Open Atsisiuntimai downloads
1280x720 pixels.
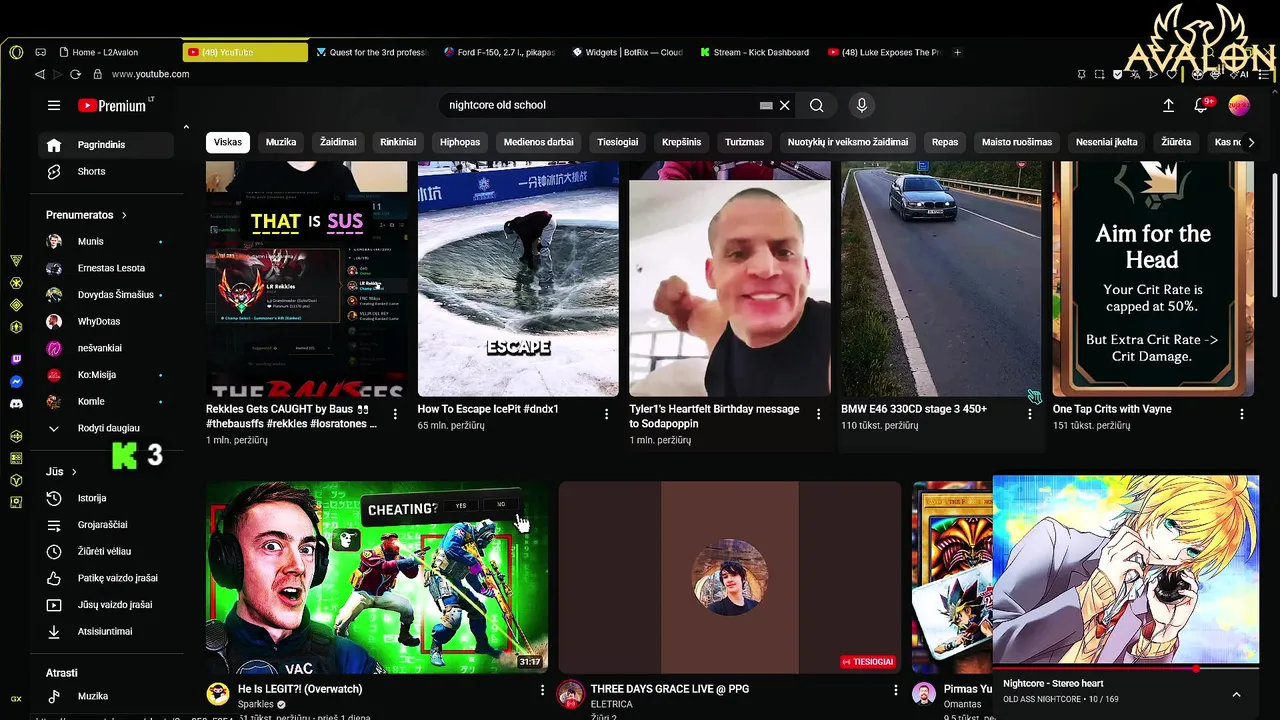[106, 632]
